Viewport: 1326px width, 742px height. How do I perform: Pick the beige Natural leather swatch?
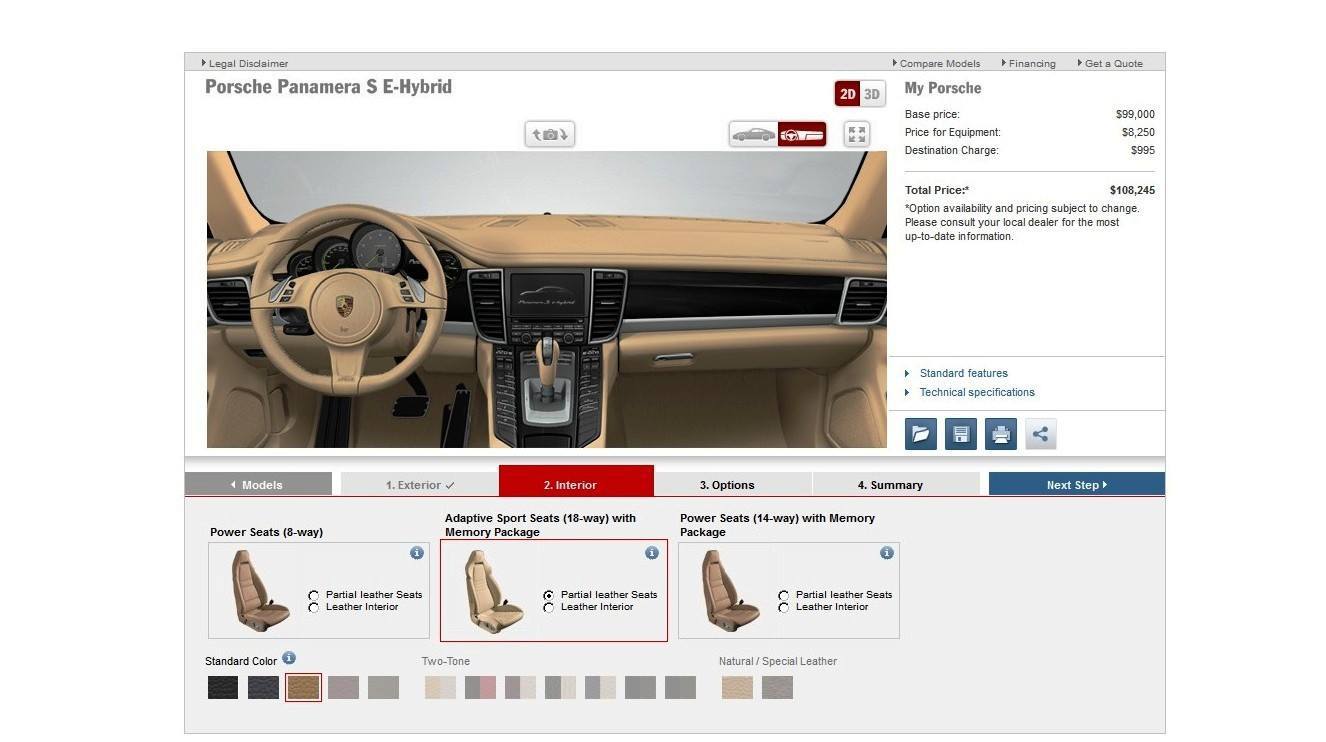(737, 687)
